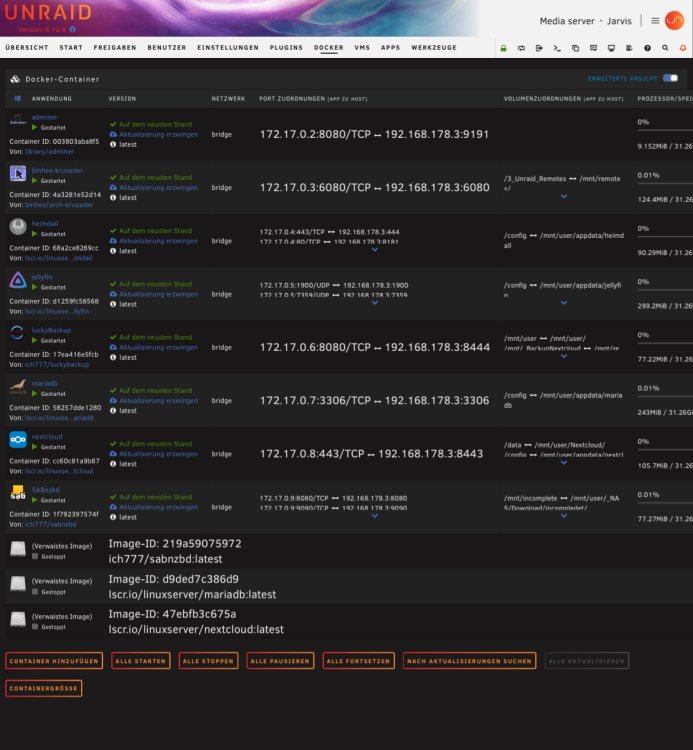693x750 pixels.
Task: Click the orange Unraid account avatar
Action: 674,21
